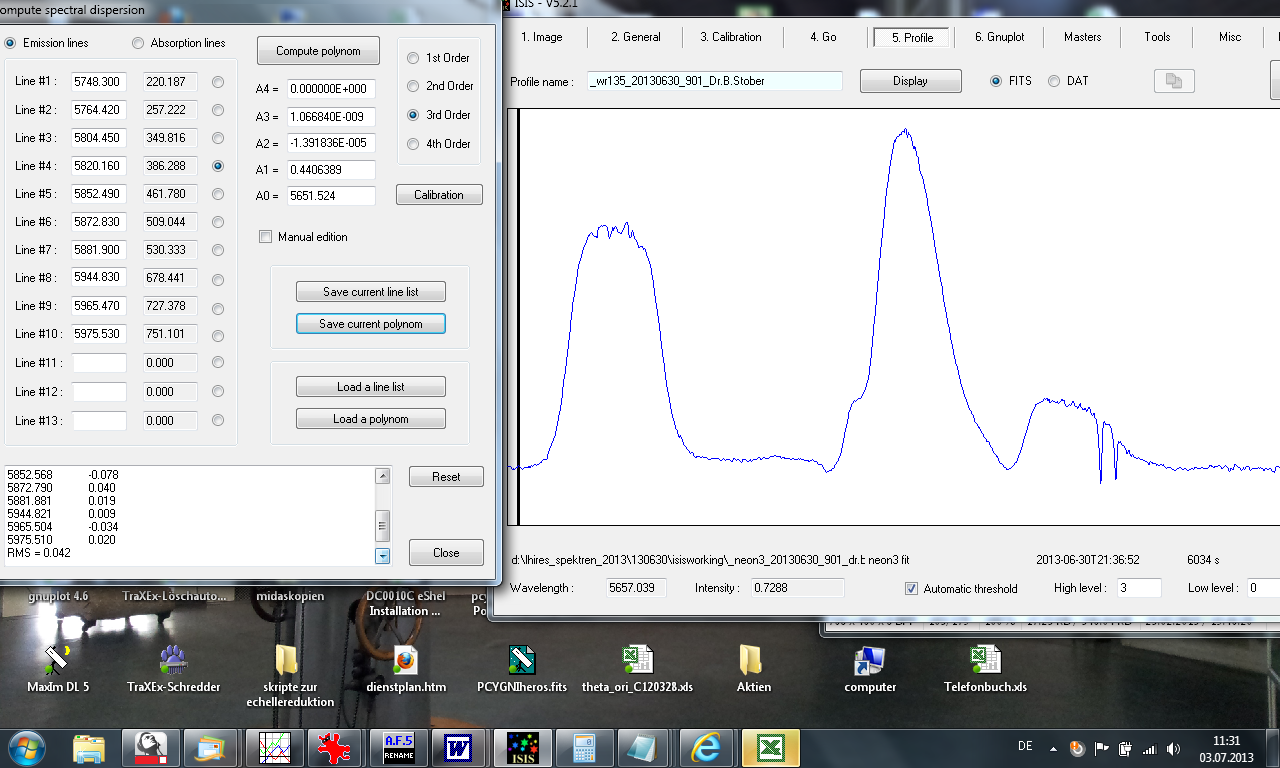Viewport: 1280px width, 768px height.
Task: Click the Save current polynom button
Action: pyautogui.click(x=370, y=323)
